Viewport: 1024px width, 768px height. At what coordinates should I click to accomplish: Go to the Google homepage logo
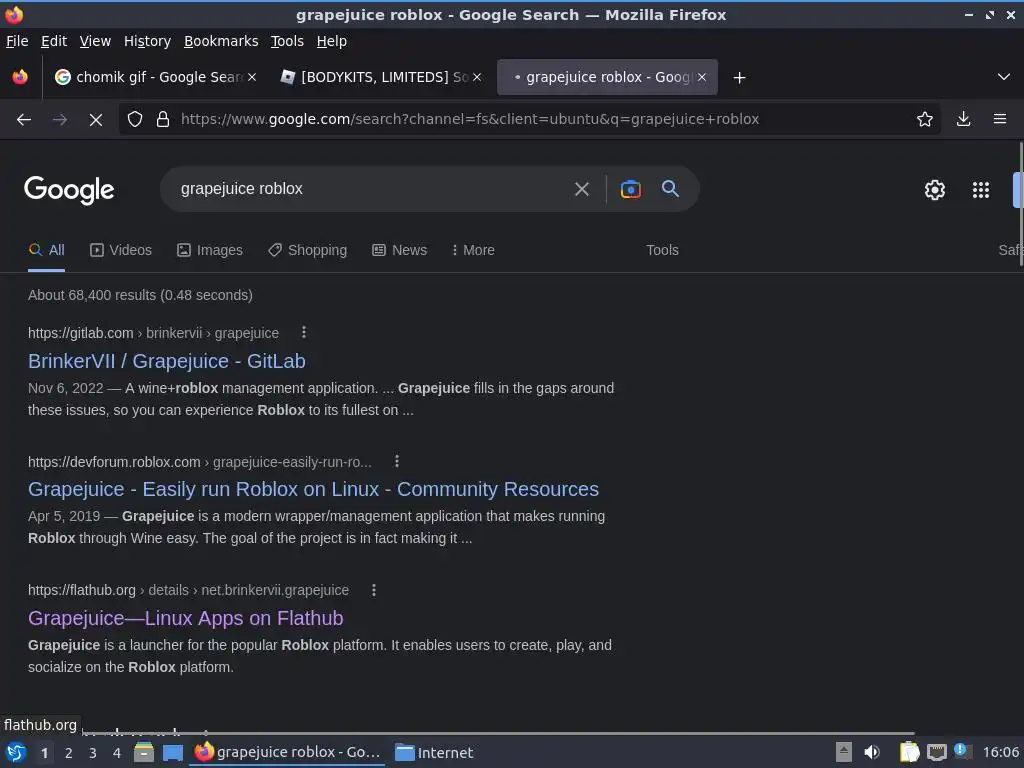pyautogui.click(x=69, y=190)
